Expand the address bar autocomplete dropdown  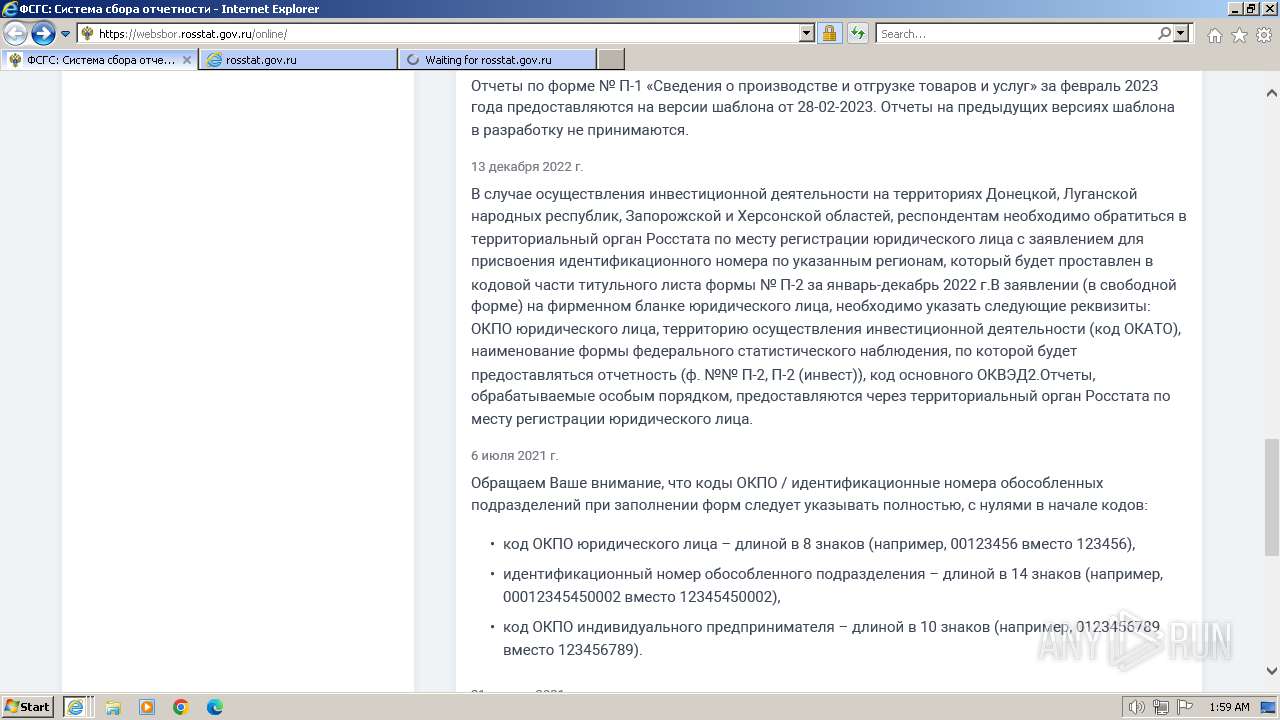pyautogui.click(x=807, y=34)
